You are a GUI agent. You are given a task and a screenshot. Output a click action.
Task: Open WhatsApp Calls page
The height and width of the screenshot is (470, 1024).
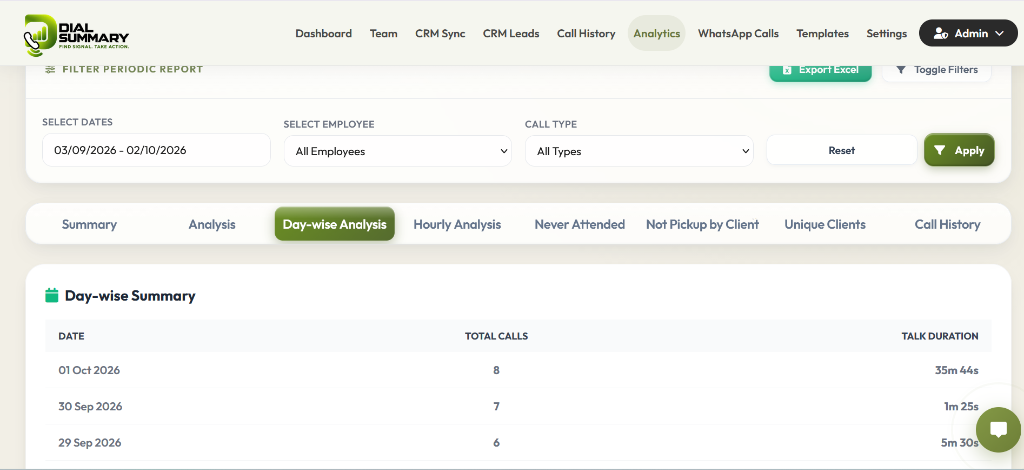738,33
